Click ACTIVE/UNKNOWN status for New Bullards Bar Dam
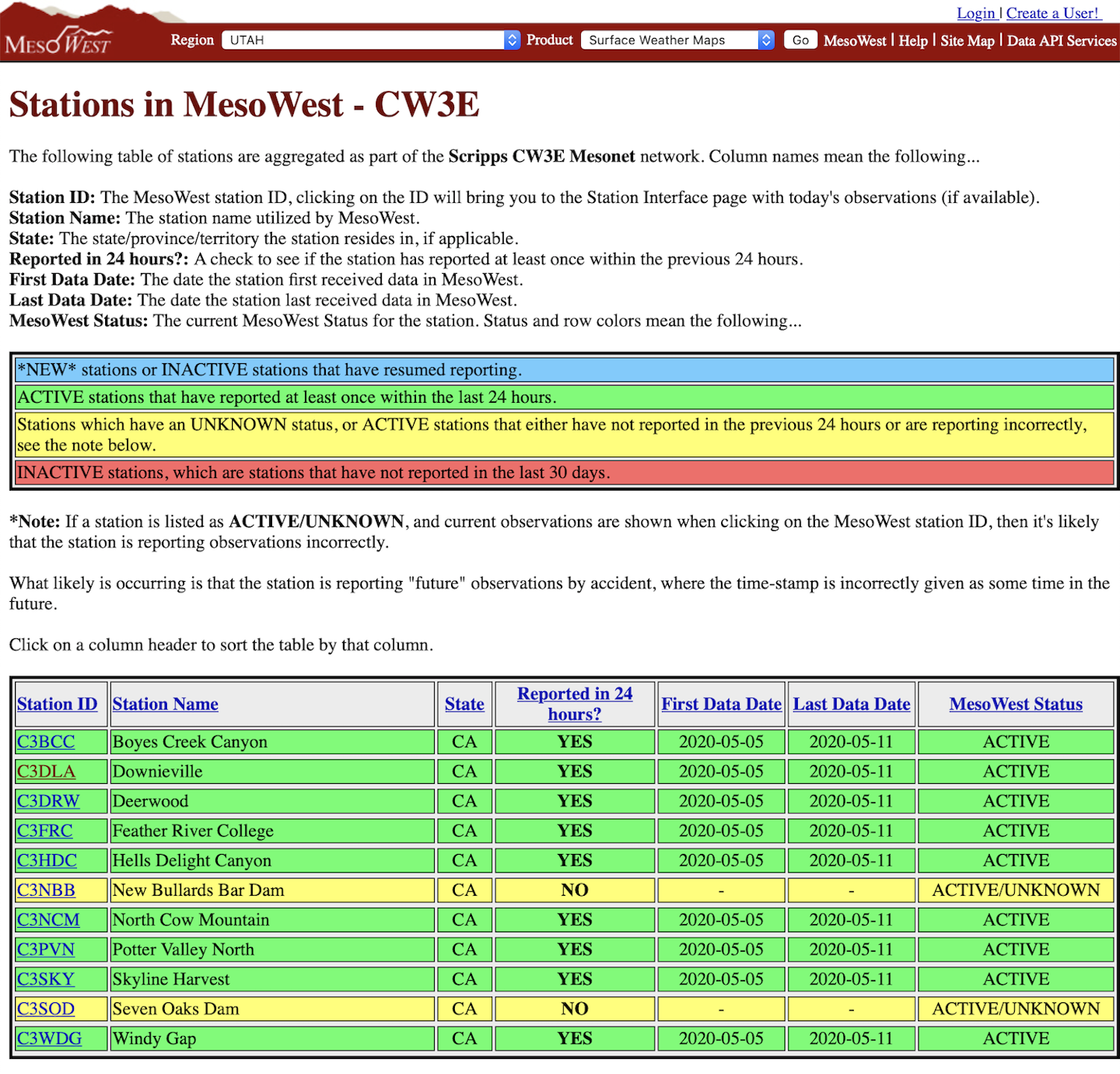The image size is (1120, 1074). (x=1016, y=891)
